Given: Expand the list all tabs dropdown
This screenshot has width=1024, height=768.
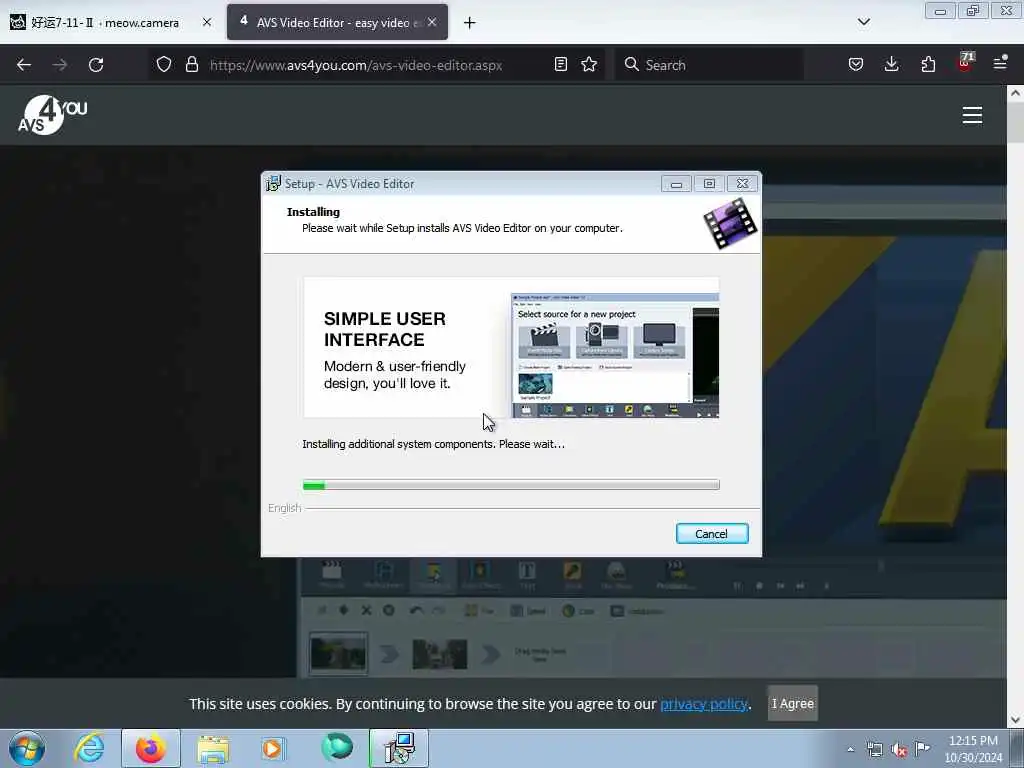Looking at the screenshot, I should [863, 22].
